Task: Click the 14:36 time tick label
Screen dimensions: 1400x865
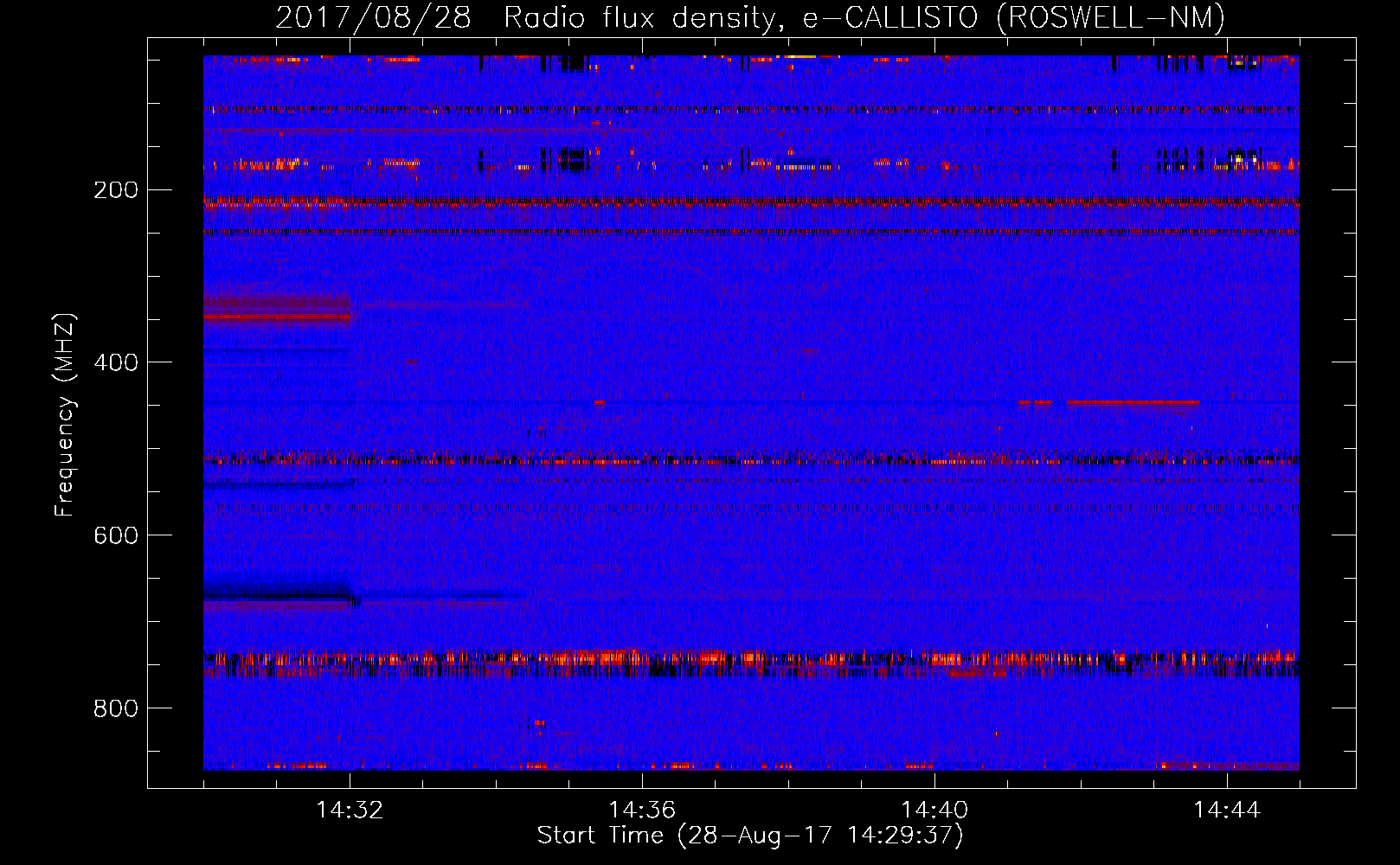Action: click(642, 811)
